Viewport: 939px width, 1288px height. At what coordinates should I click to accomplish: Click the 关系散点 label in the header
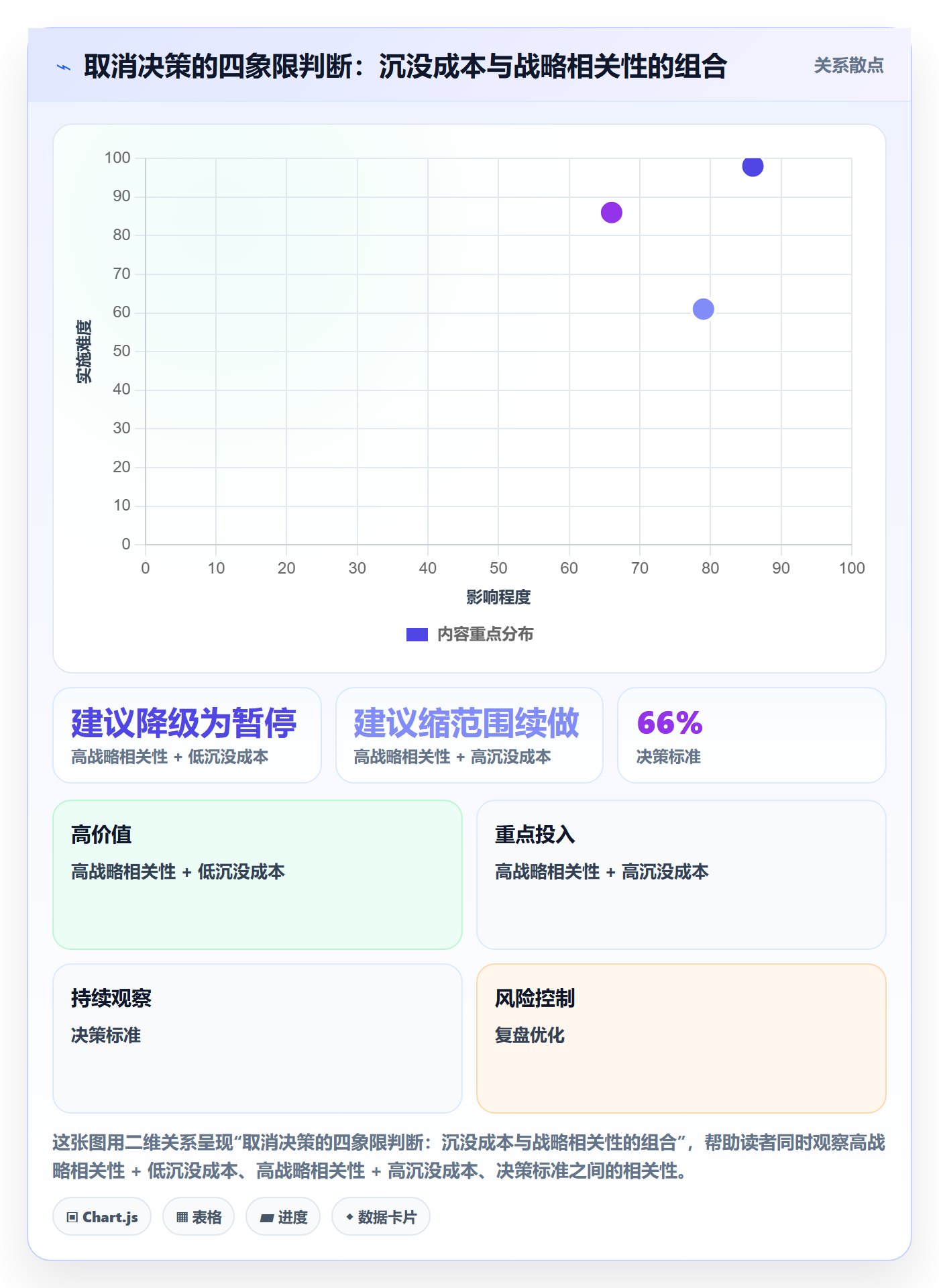click(848, 66)
